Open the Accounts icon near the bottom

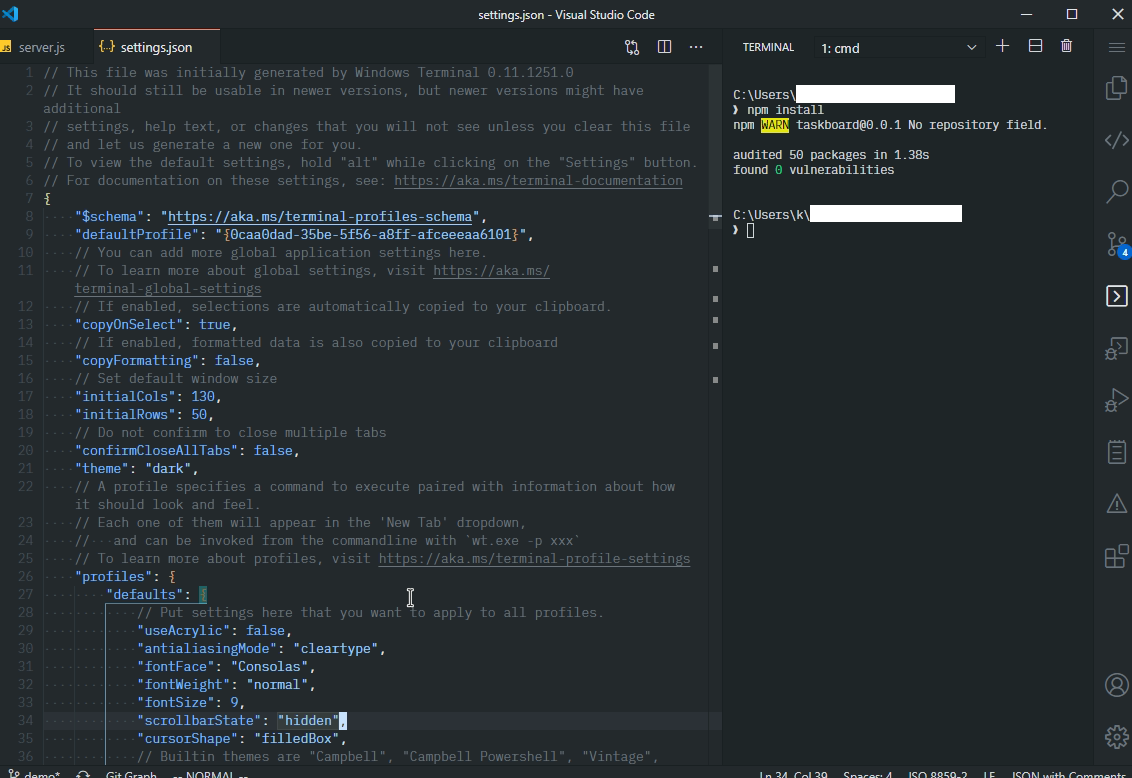click(1116, 685)
